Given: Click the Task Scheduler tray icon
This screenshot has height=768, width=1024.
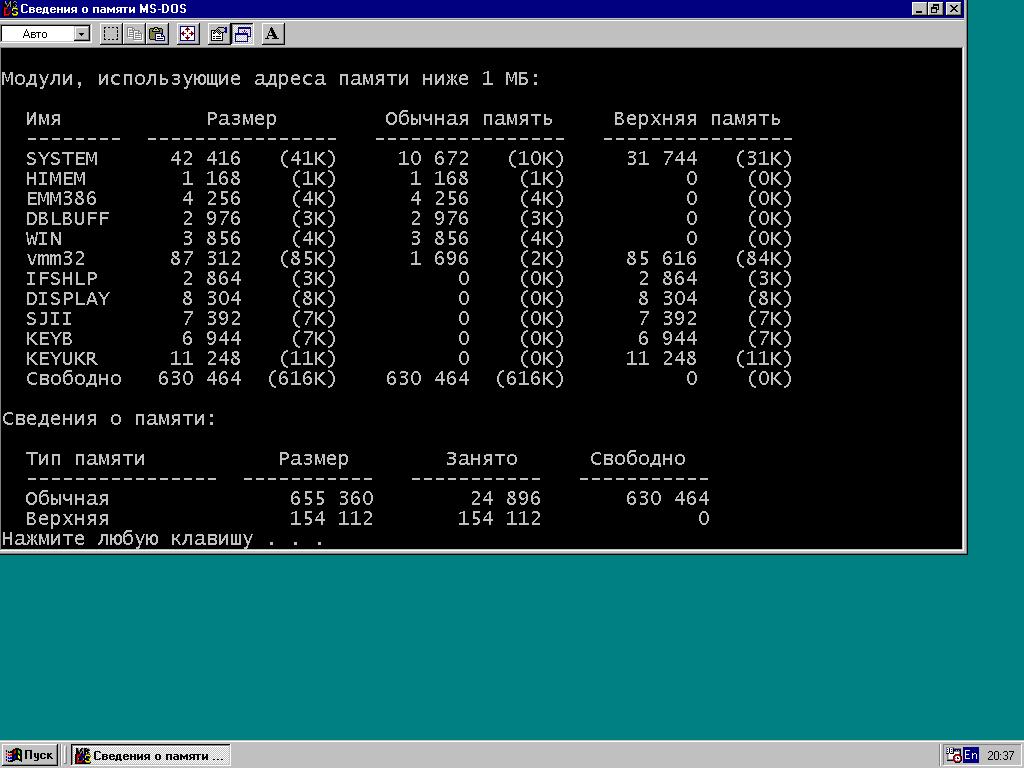Looking at the screenshot, I should [x=953, y=756].
